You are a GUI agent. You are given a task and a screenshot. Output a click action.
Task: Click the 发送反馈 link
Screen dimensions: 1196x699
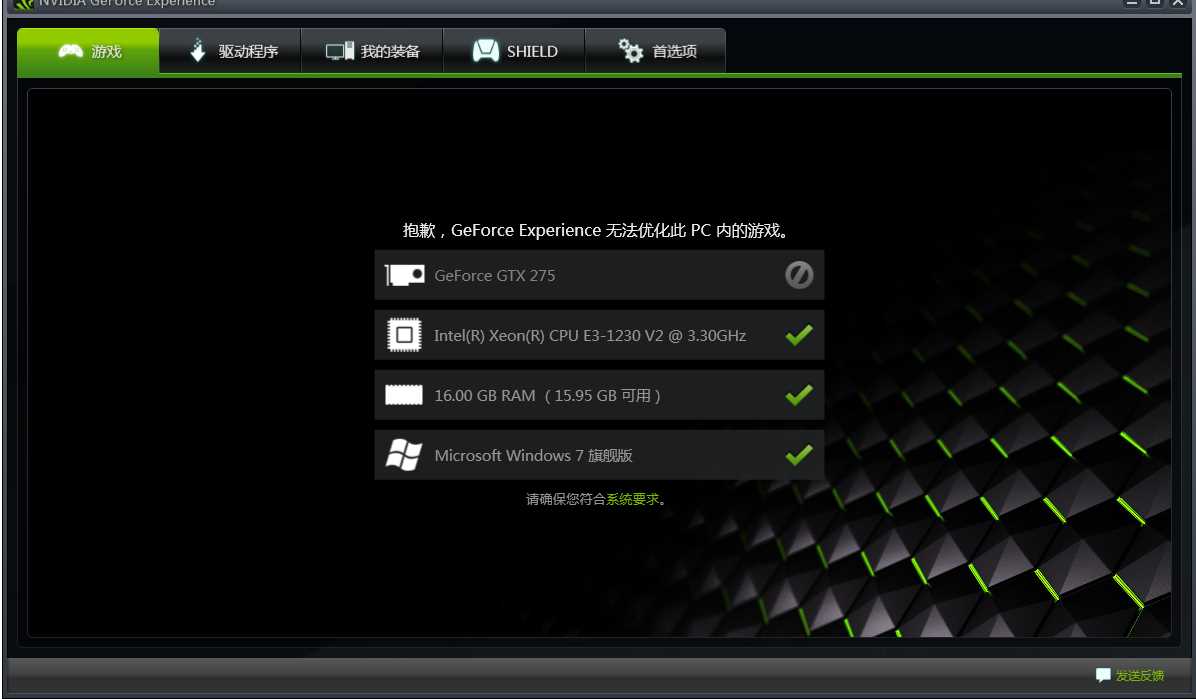1140,675
